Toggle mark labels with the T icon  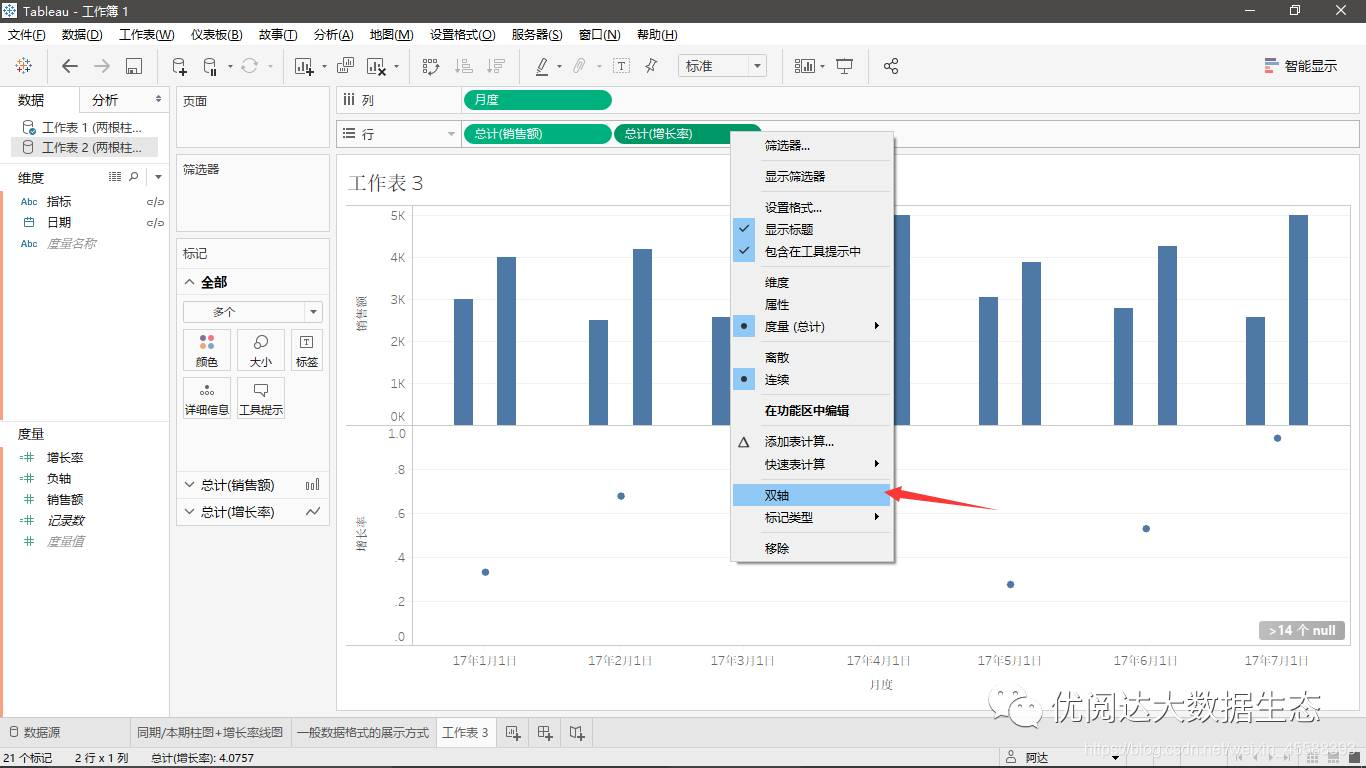[x=621, y=66]
